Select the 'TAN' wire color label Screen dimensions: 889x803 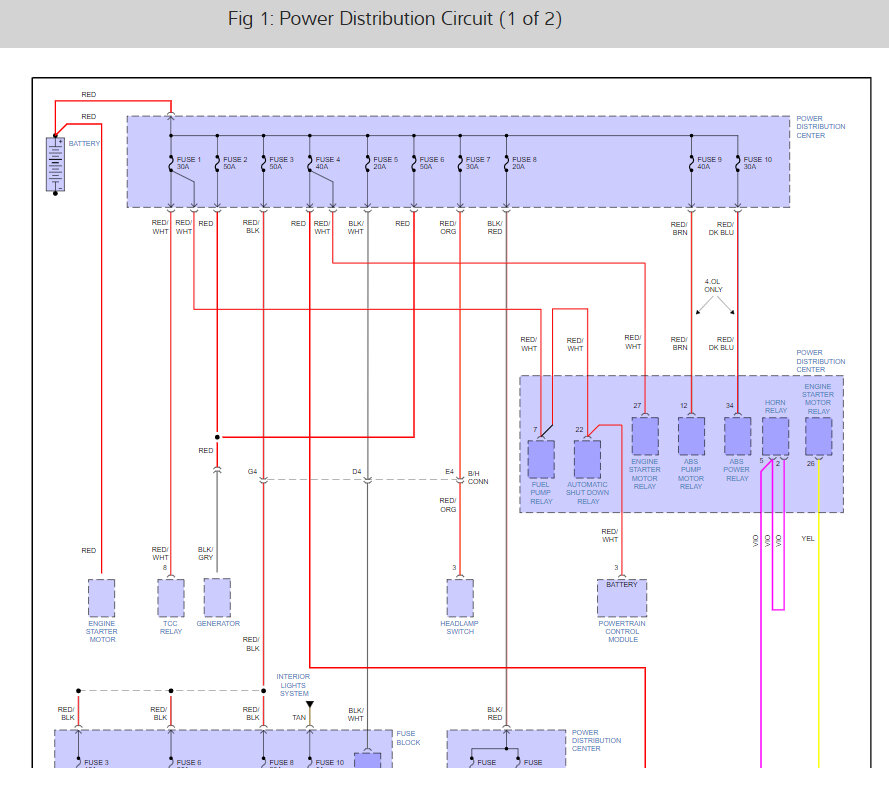(x=299, y=717)
